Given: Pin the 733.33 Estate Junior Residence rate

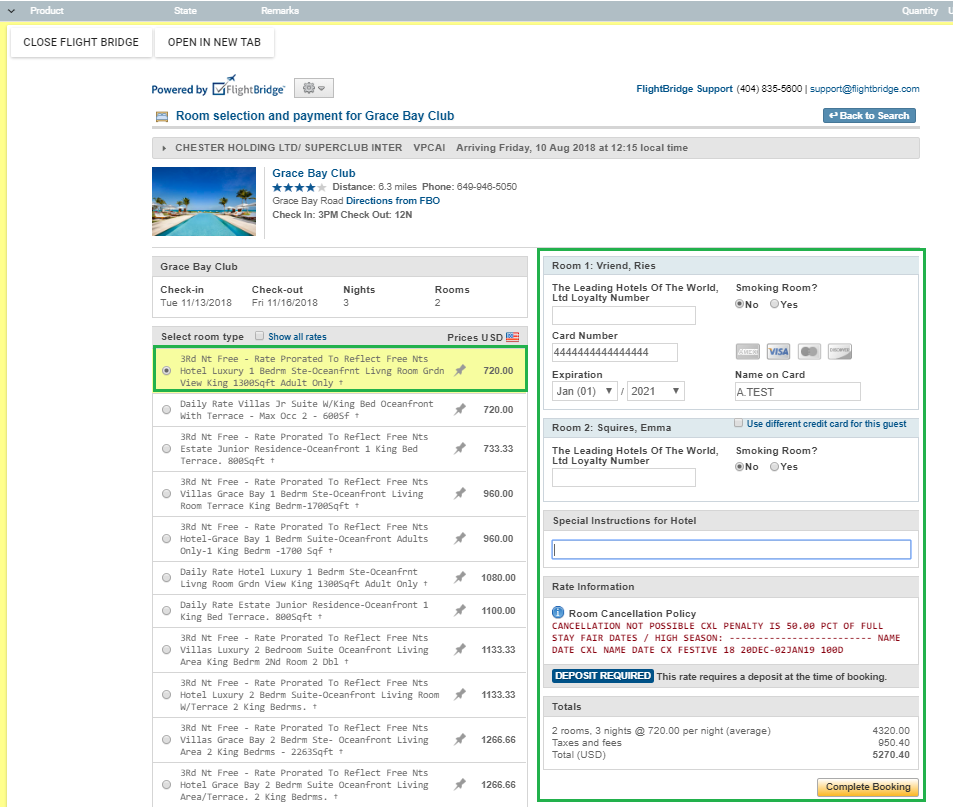Looking at the screenshot, I should [x=460, y=448].
